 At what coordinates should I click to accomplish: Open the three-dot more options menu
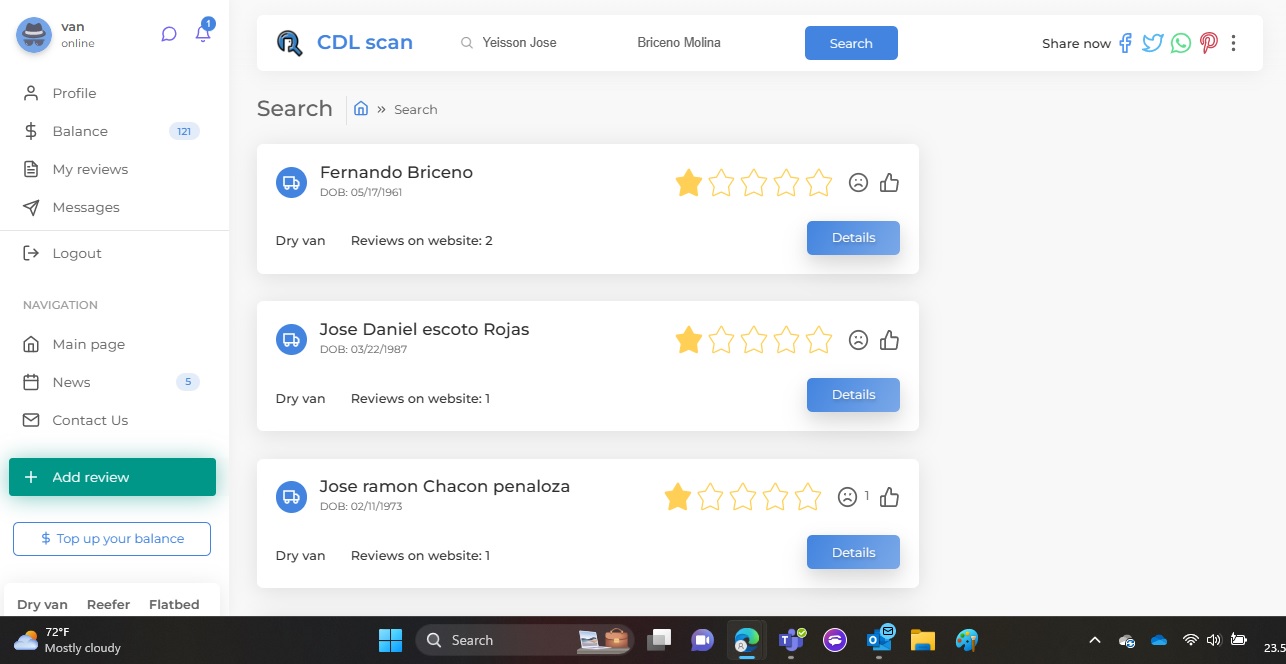click(1234, 43)
